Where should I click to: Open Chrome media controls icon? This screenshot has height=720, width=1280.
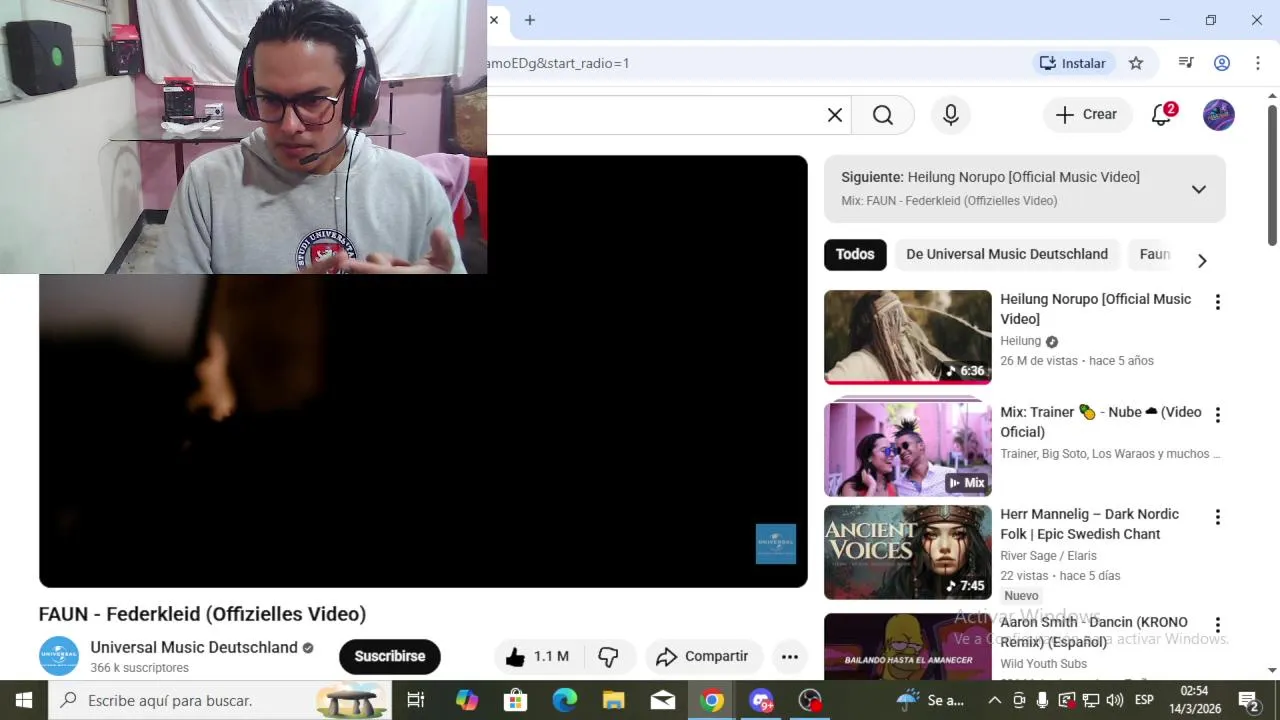coord(1186,63)
